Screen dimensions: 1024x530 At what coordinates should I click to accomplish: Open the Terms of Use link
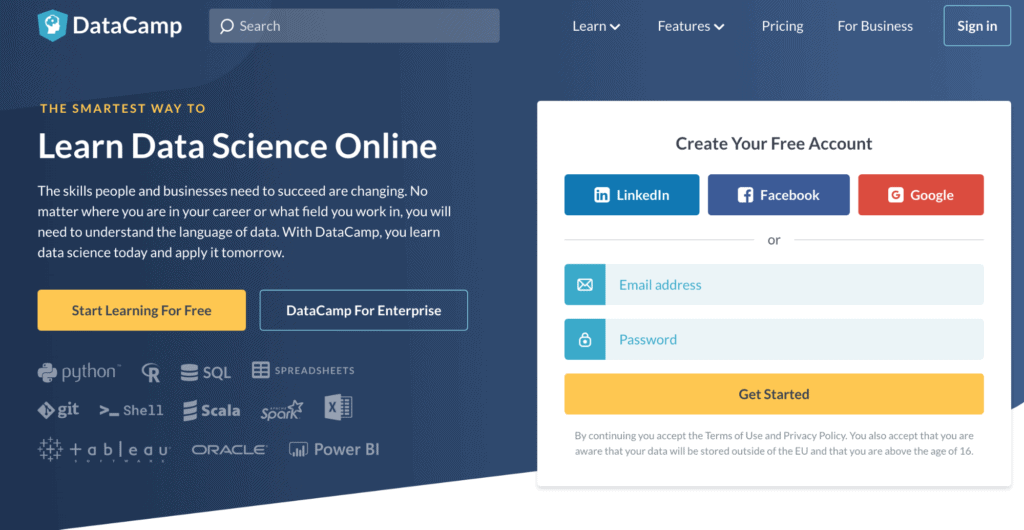click(x=733, y=435)
